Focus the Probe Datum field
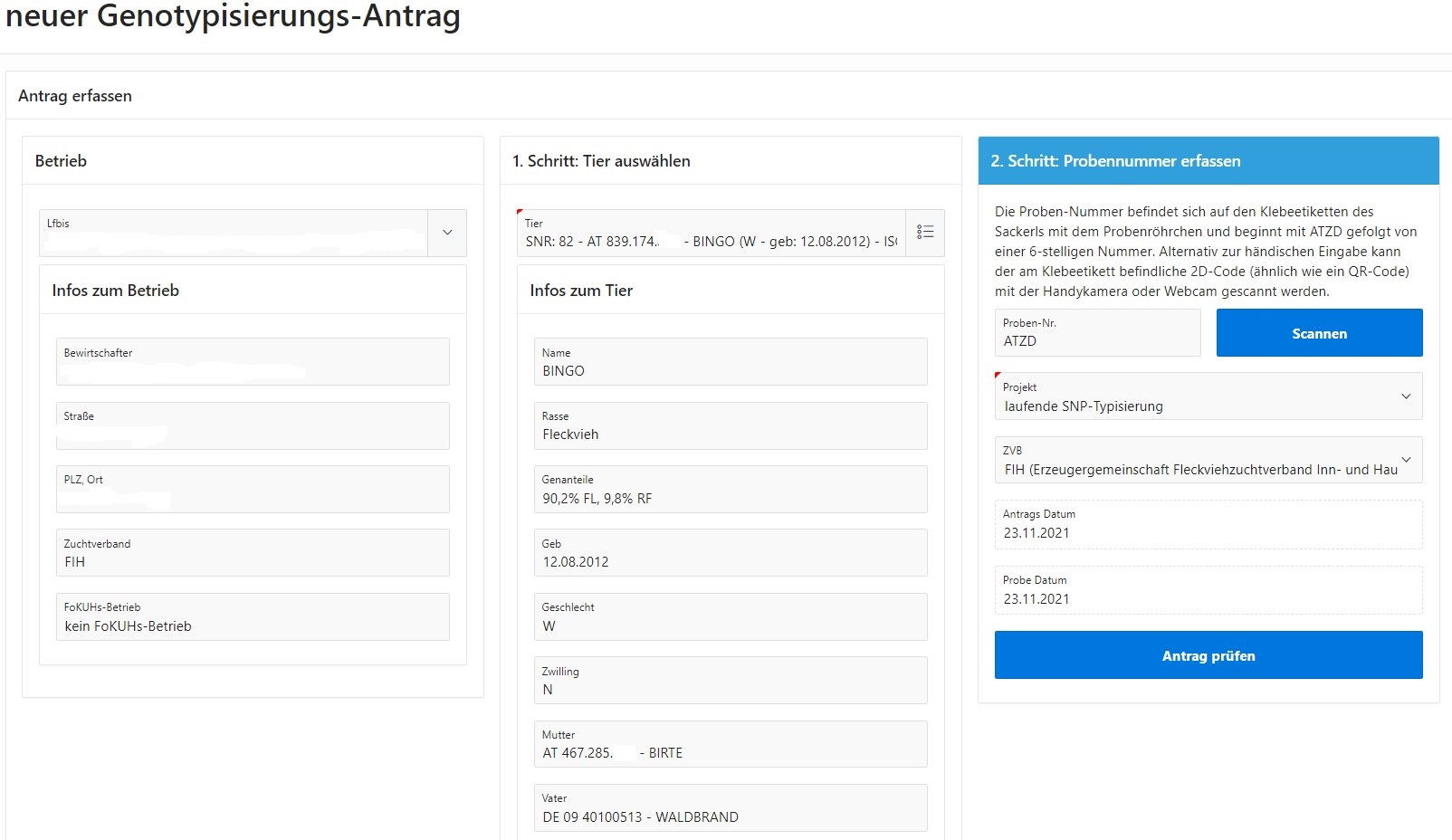Viewport: 1452px width, 840px height. 1208,591
